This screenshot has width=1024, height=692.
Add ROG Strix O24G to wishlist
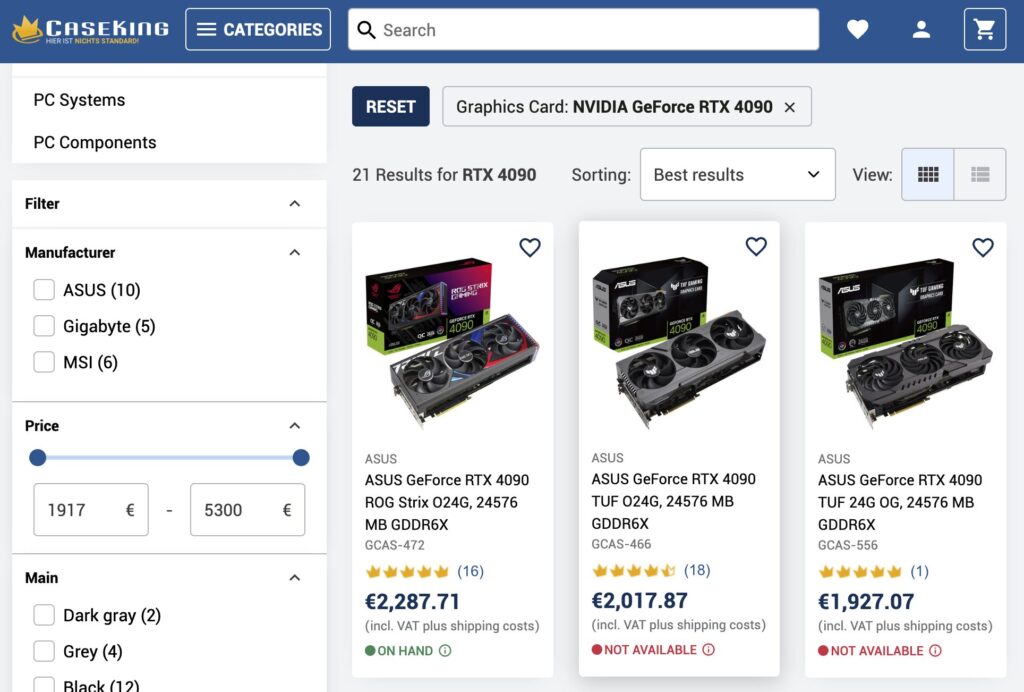(x=530, y=248)
